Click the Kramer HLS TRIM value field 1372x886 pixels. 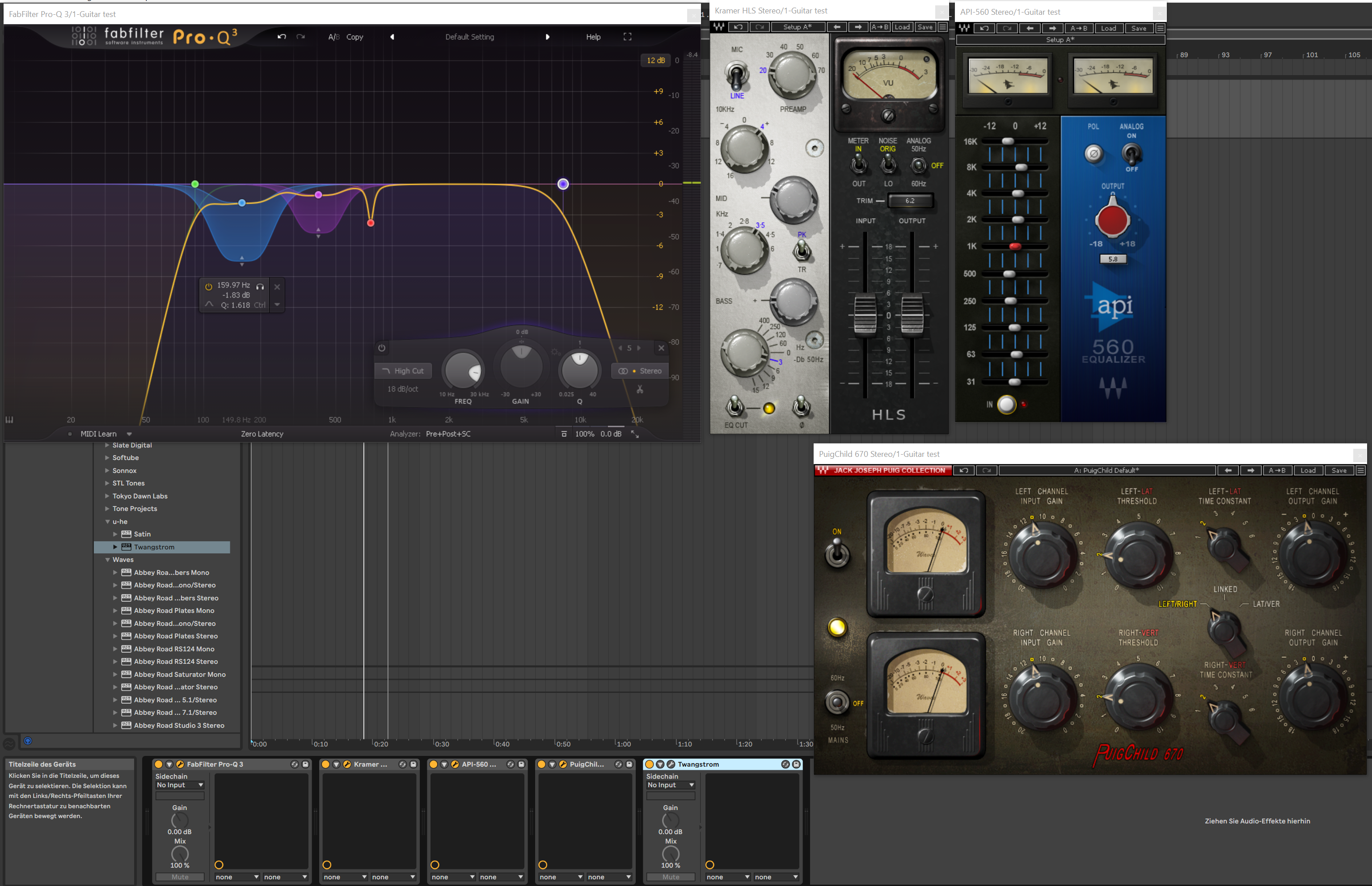[x=909, y=201]
